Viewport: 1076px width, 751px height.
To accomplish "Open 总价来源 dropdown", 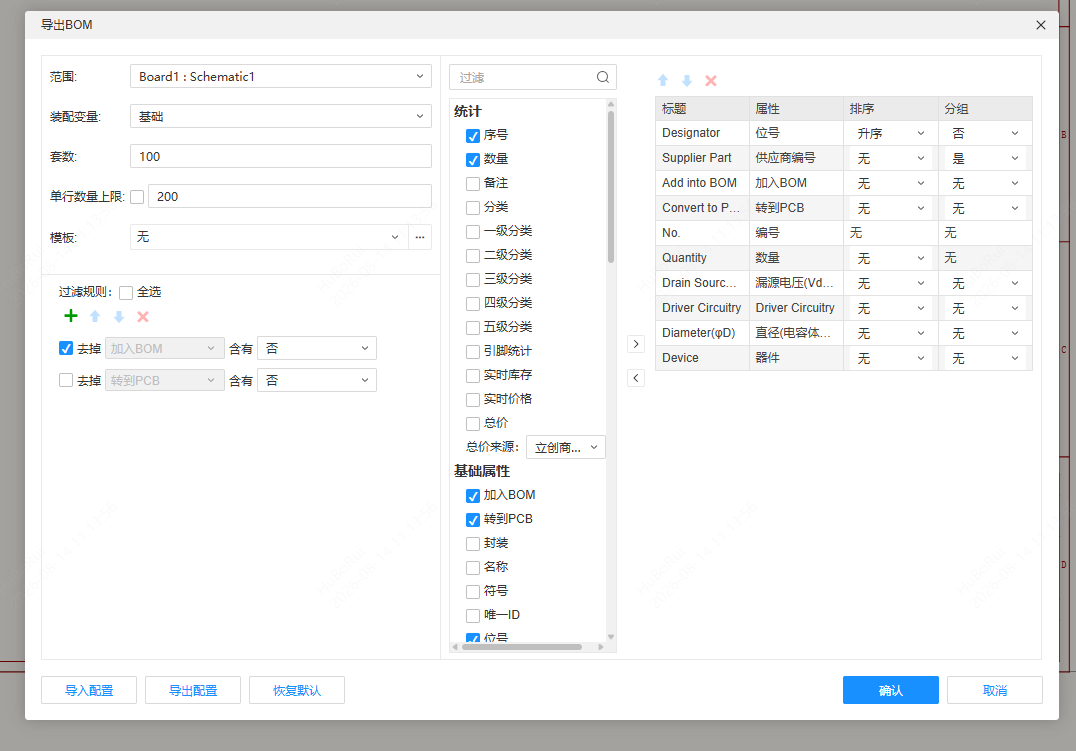I will click(x=565, y=448).
